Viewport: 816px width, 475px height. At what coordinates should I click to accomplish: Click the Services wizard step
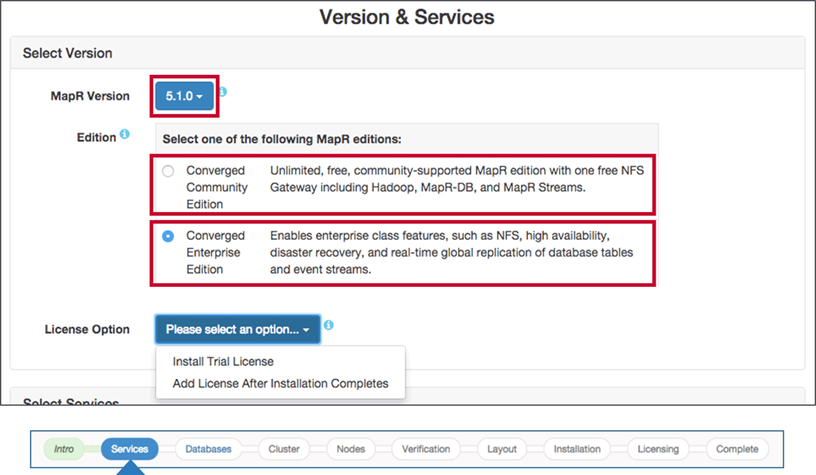click(x=130, y=449)
